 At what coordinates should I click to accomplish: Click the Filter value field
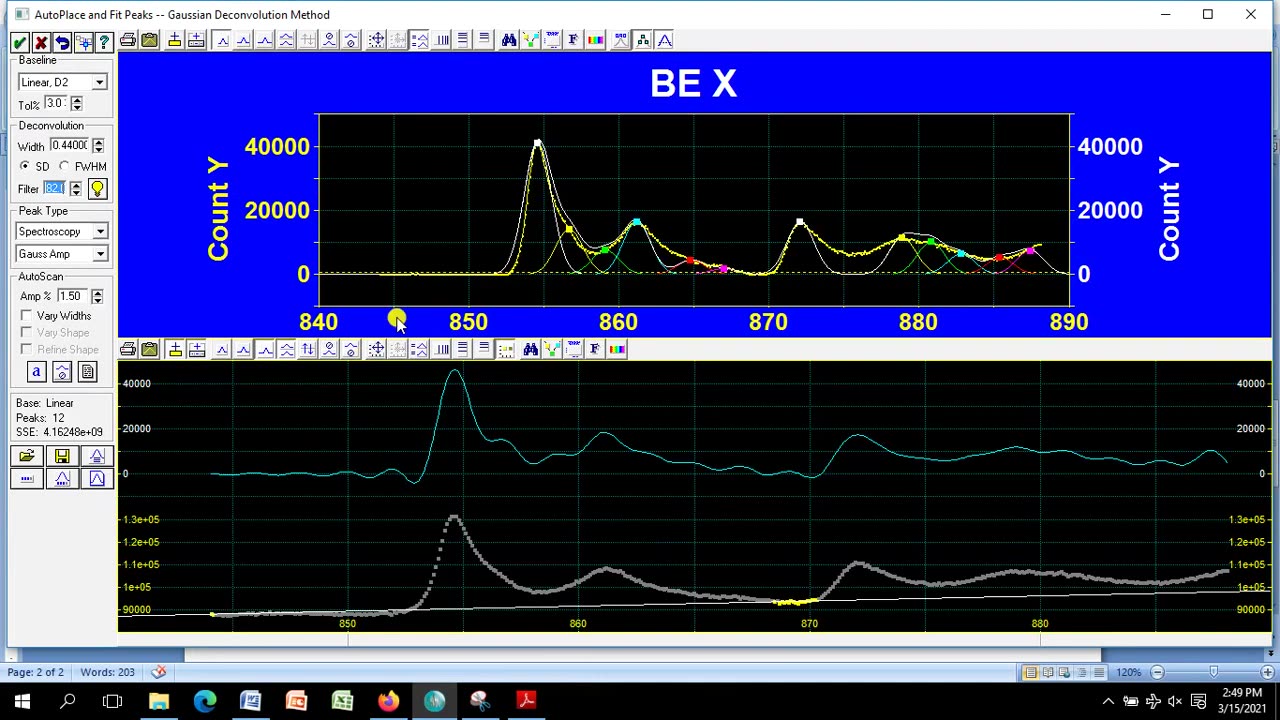(x=55, y=189)
